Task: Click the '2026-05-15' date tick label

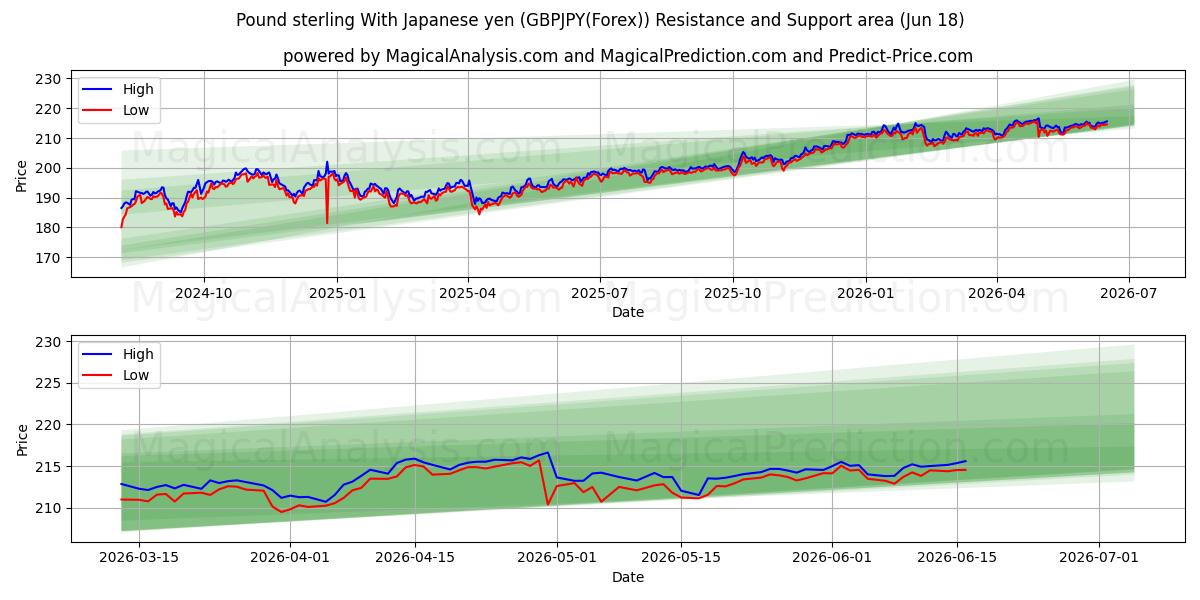Action: point(681,559)
